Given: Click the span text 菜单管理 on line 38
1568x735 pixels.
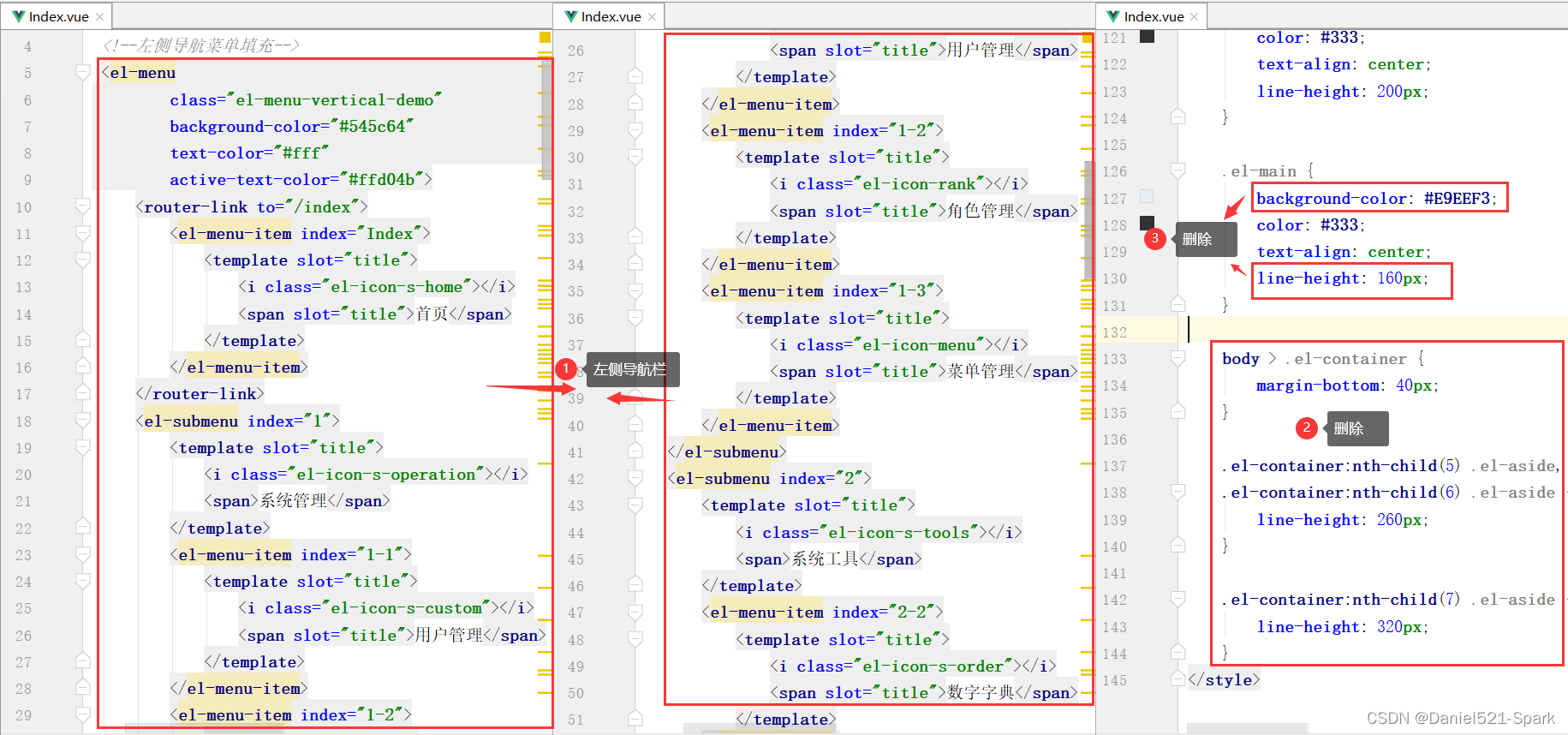Looking at the screenshot, I should 981,371.
